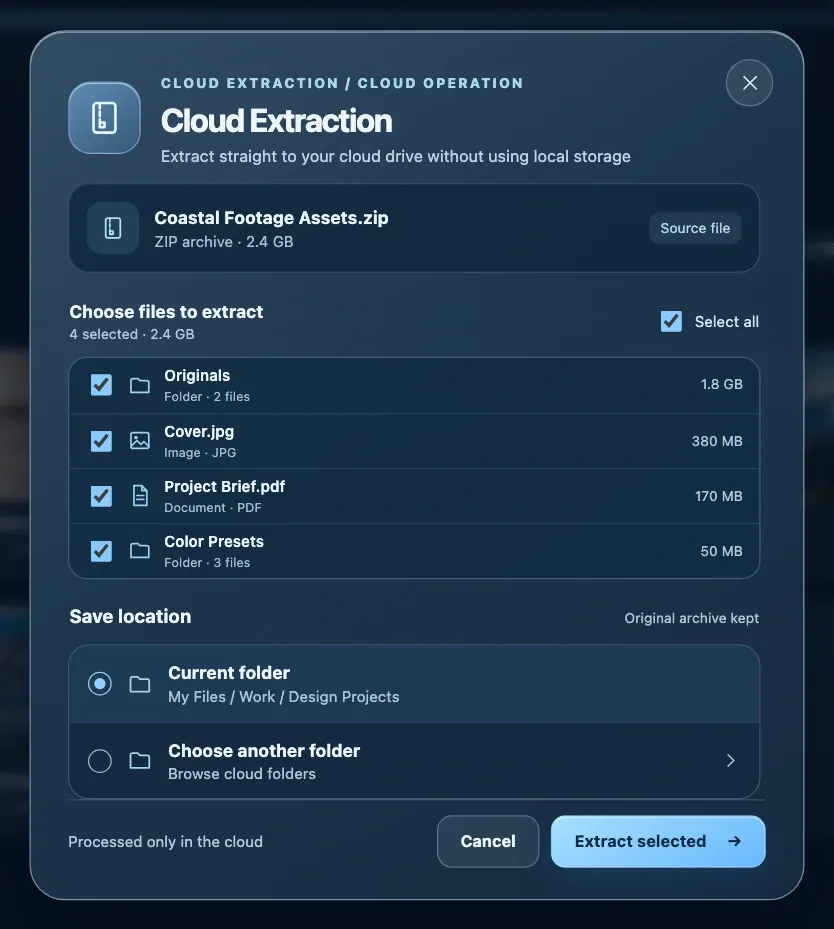
Task: Click the Coastal Footage Assets.zip file name
Action: point(271,218)
